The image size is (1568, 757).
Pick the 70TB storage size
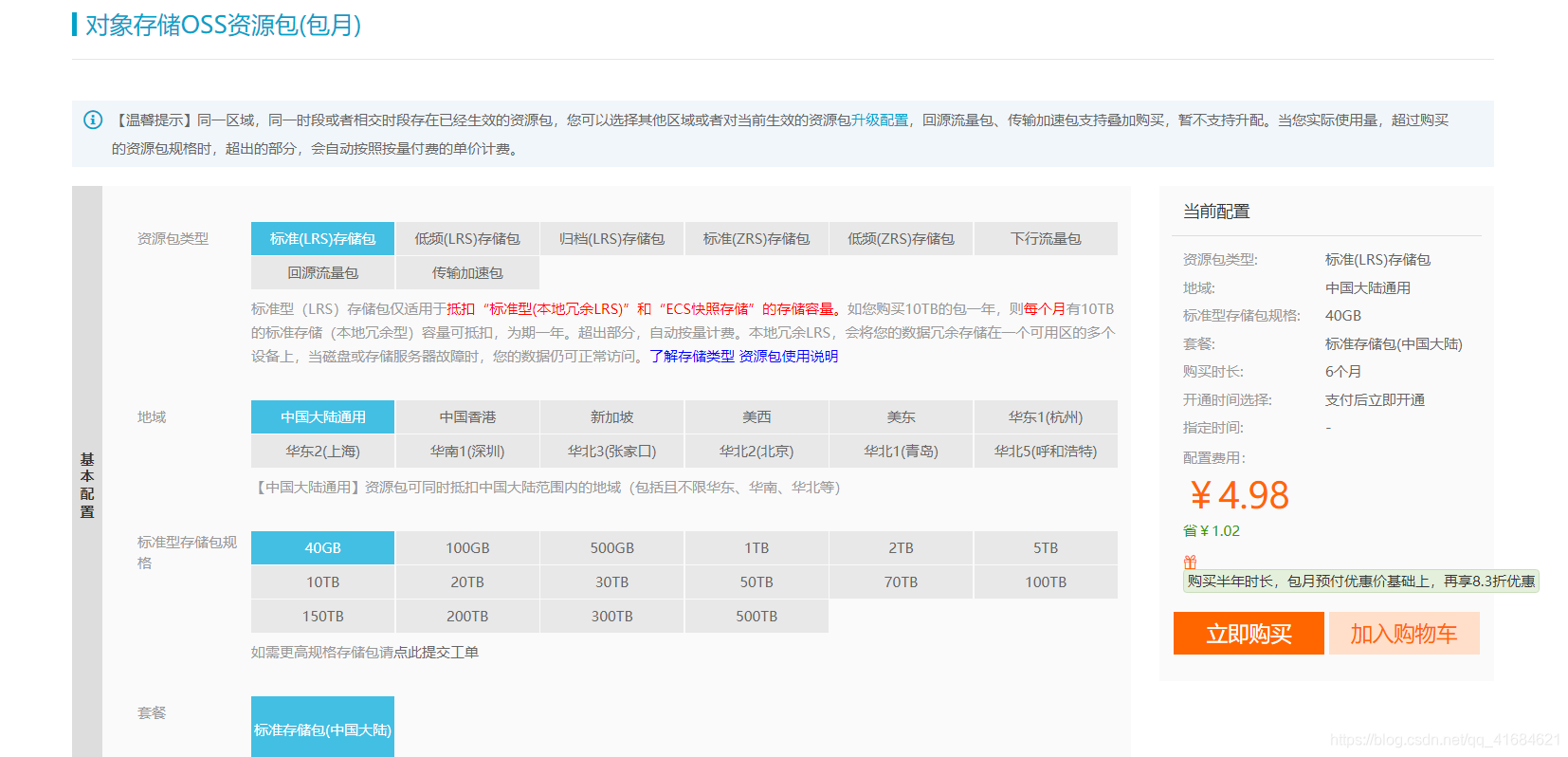click(x=901, y=582)
